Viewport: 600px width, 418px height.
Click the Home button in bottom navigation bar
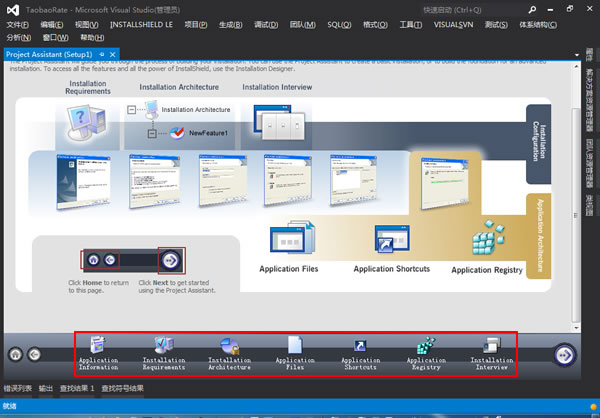pyautogui.click(x=16, y=354)
